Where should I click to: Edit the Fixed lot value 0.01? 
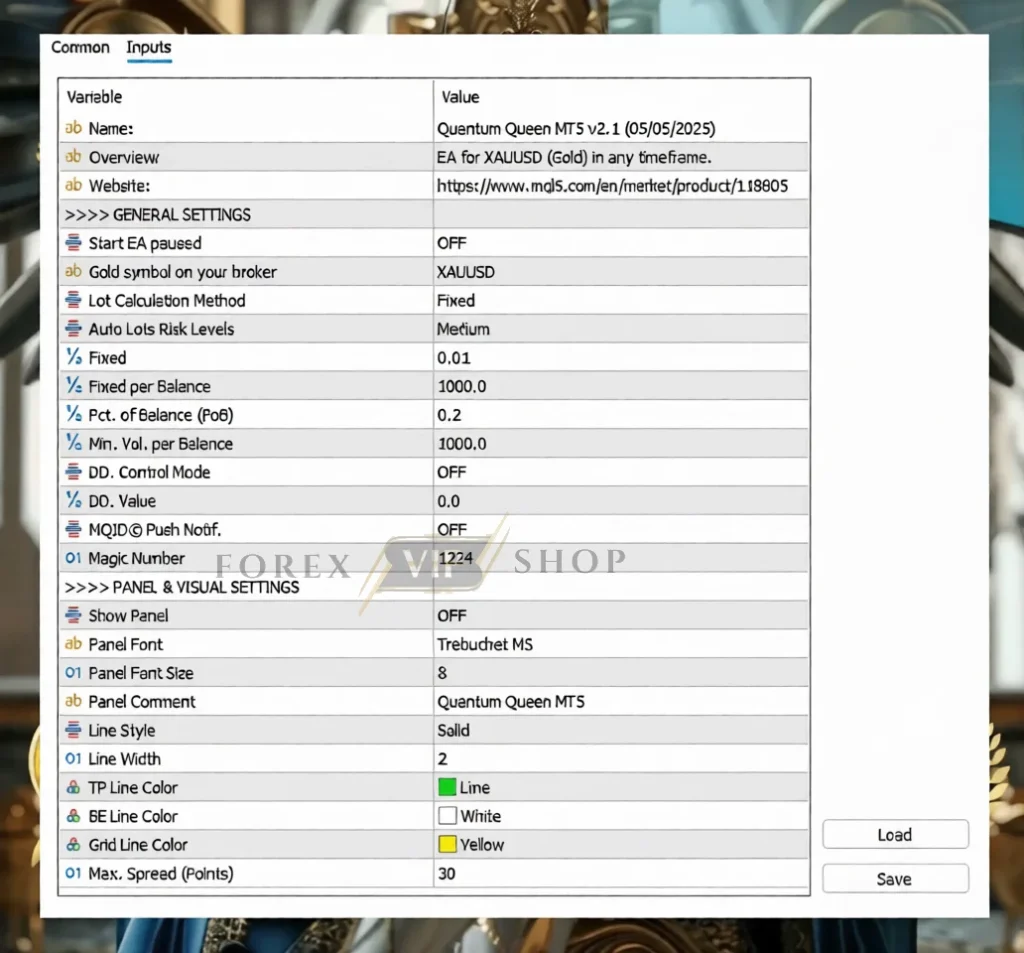pos(621,357)
